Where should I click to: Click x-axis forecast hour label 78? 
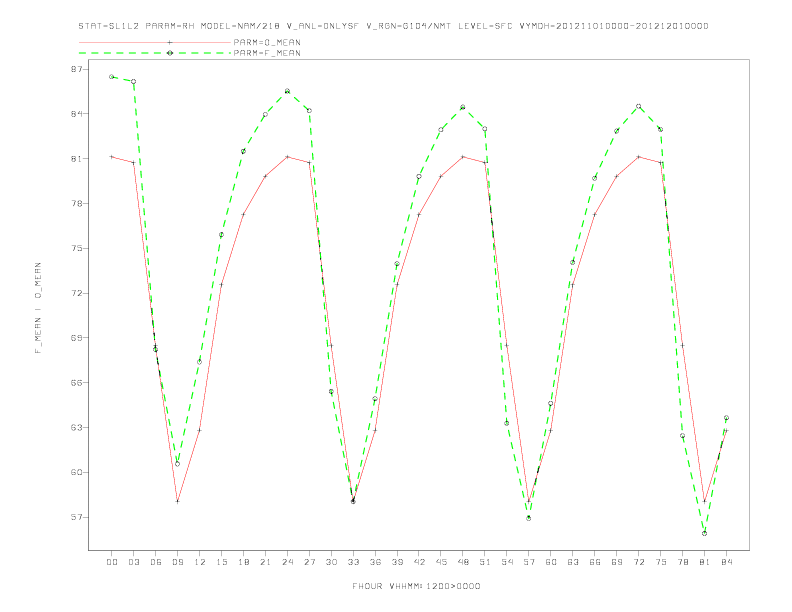tap(682, 562)
